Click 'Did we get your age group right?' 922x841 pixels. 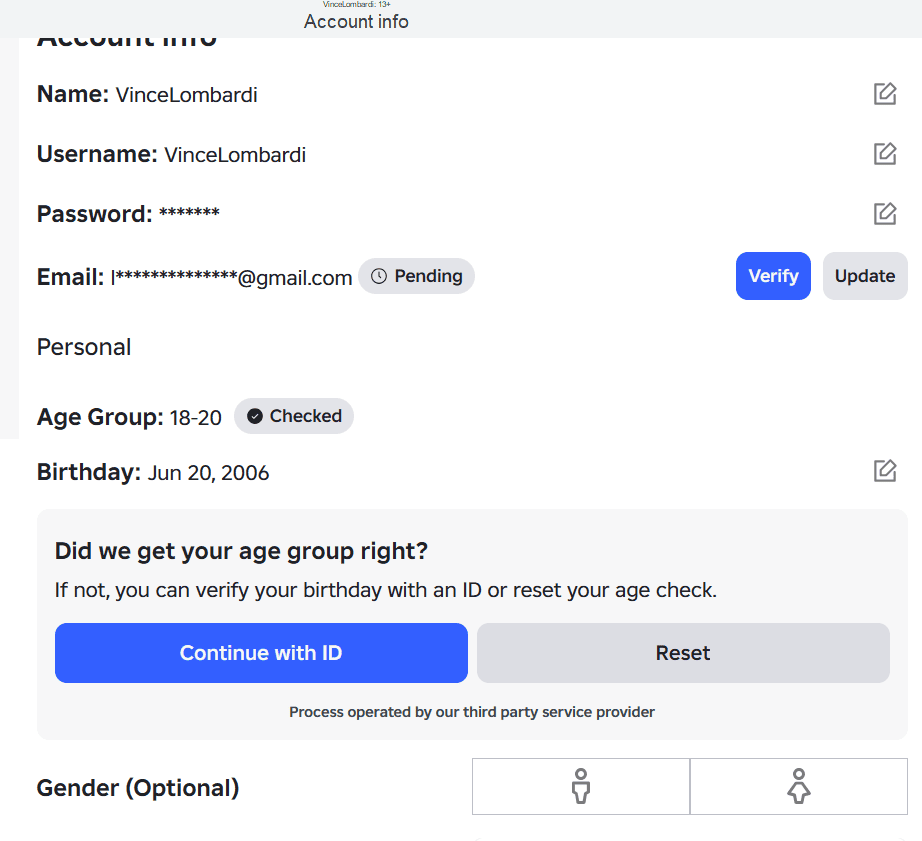tap(241, 551)
